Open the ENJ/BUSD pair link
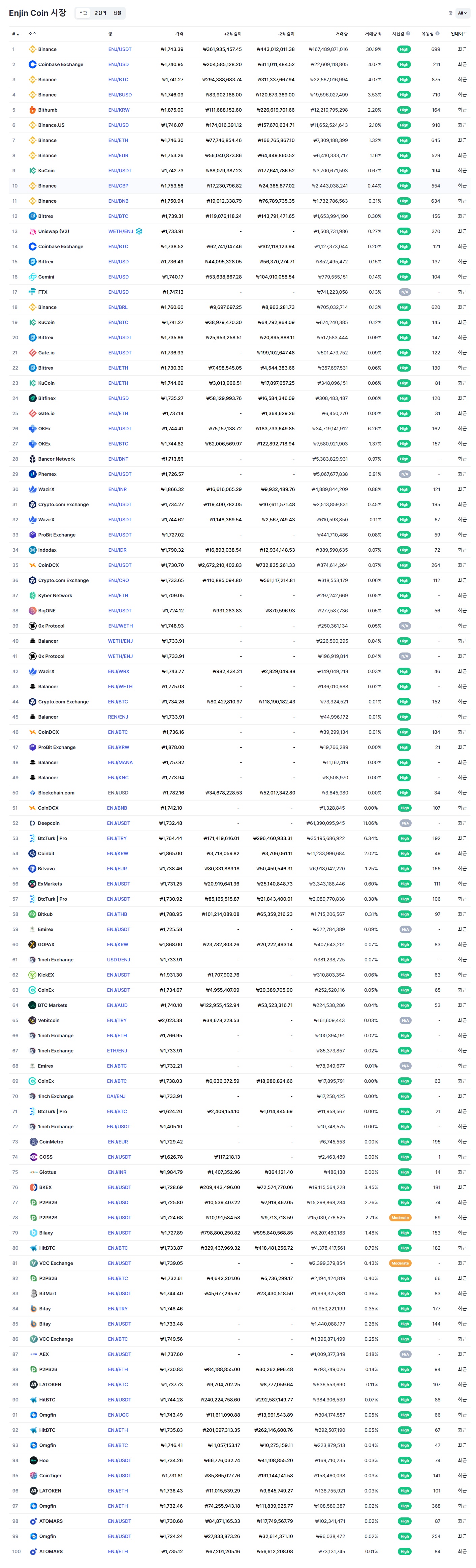The width and height of the screenshot is (476, 1568). (x=120, y=95)
